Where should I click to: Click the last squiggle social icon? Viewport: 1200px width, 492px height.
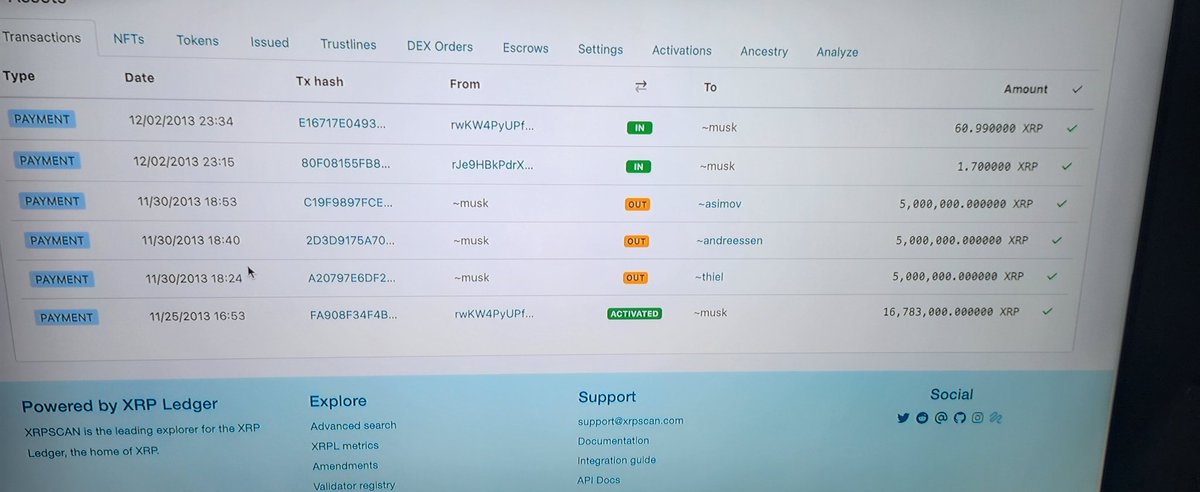pos(997,417)
